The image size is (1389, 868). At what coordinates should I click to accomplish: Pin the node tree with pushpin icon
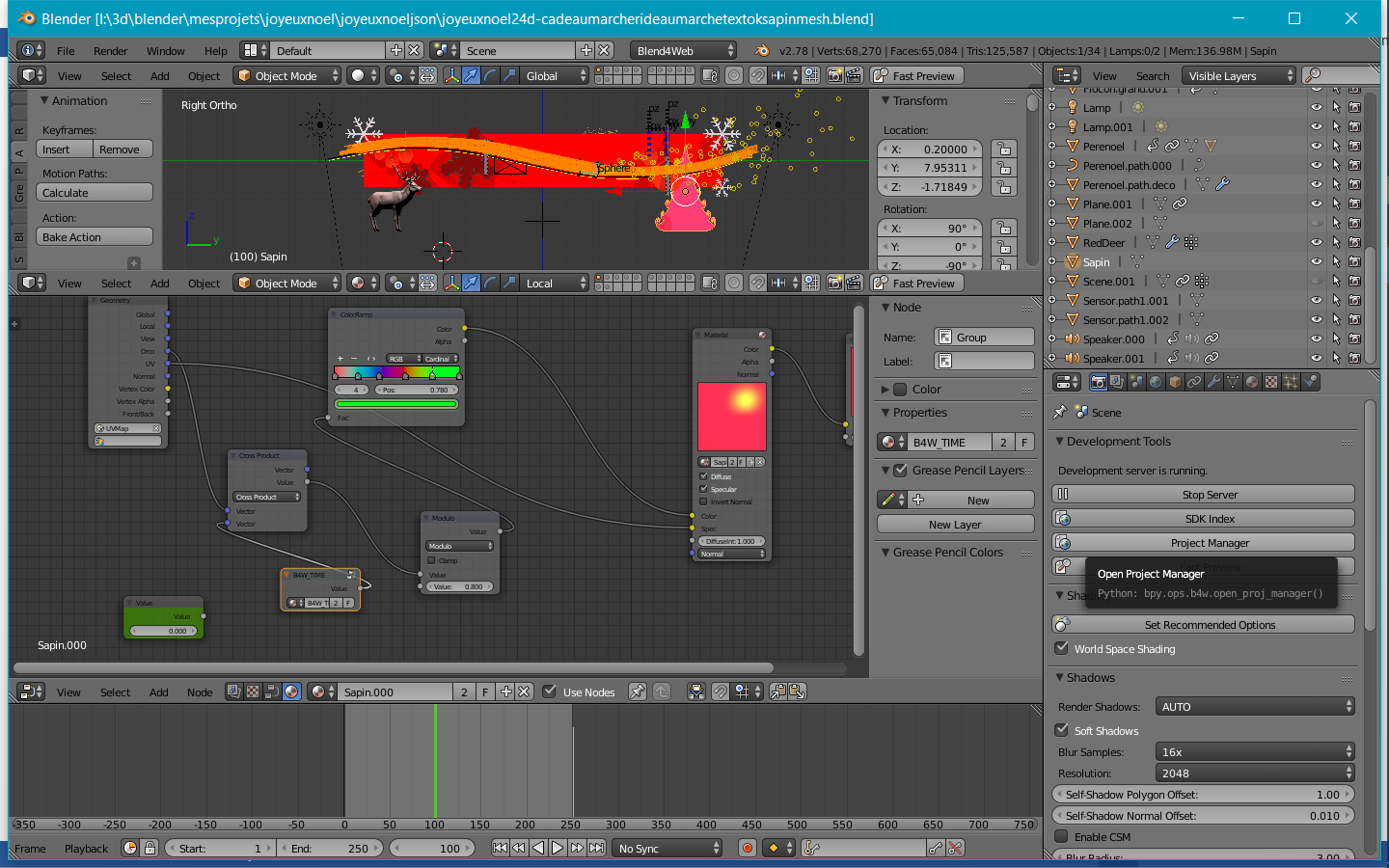[637, 692]
